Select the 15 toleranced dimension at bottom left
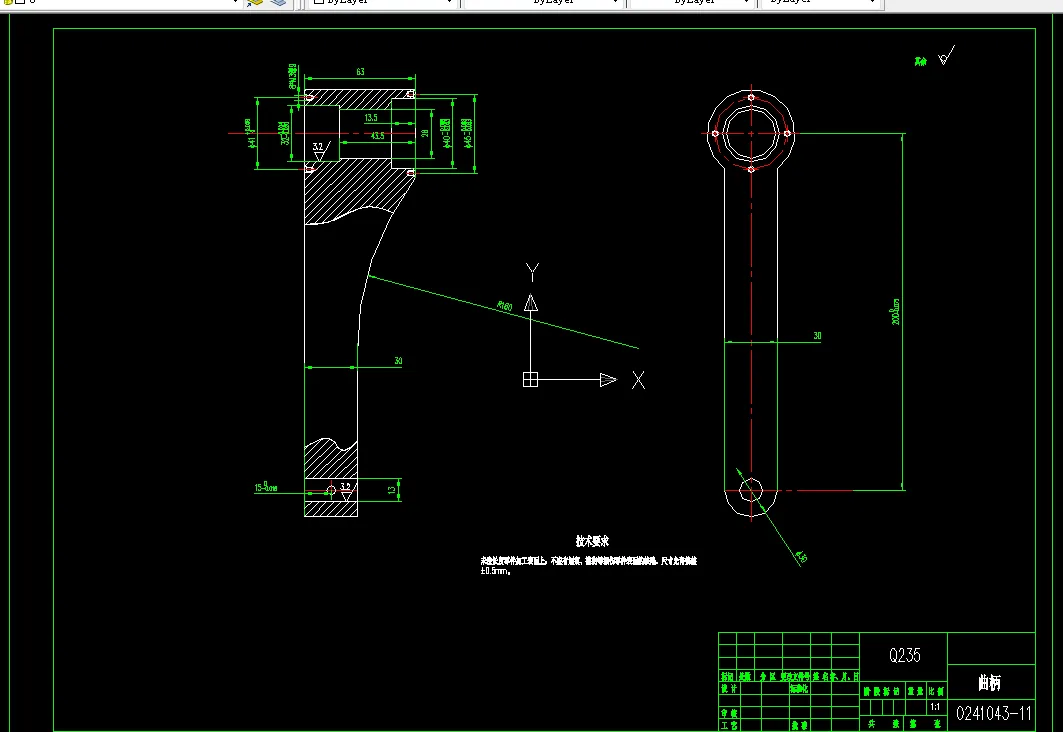Image resolution: width=1063 pixels, height=732 pixels. pyautogui.click(x=266, y=487)
